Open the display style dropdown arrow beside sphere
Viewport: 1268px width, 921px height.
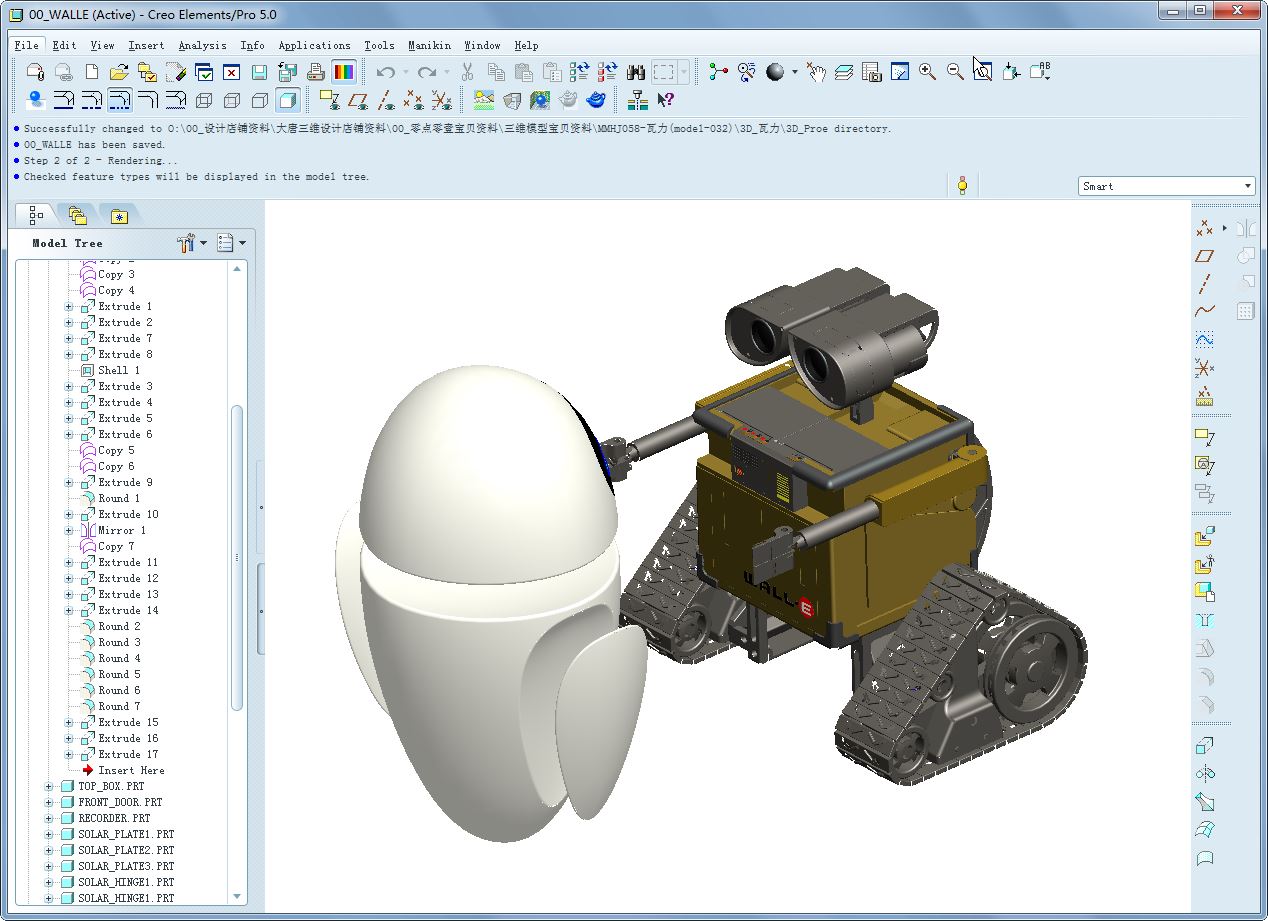(x=795, y=72)
